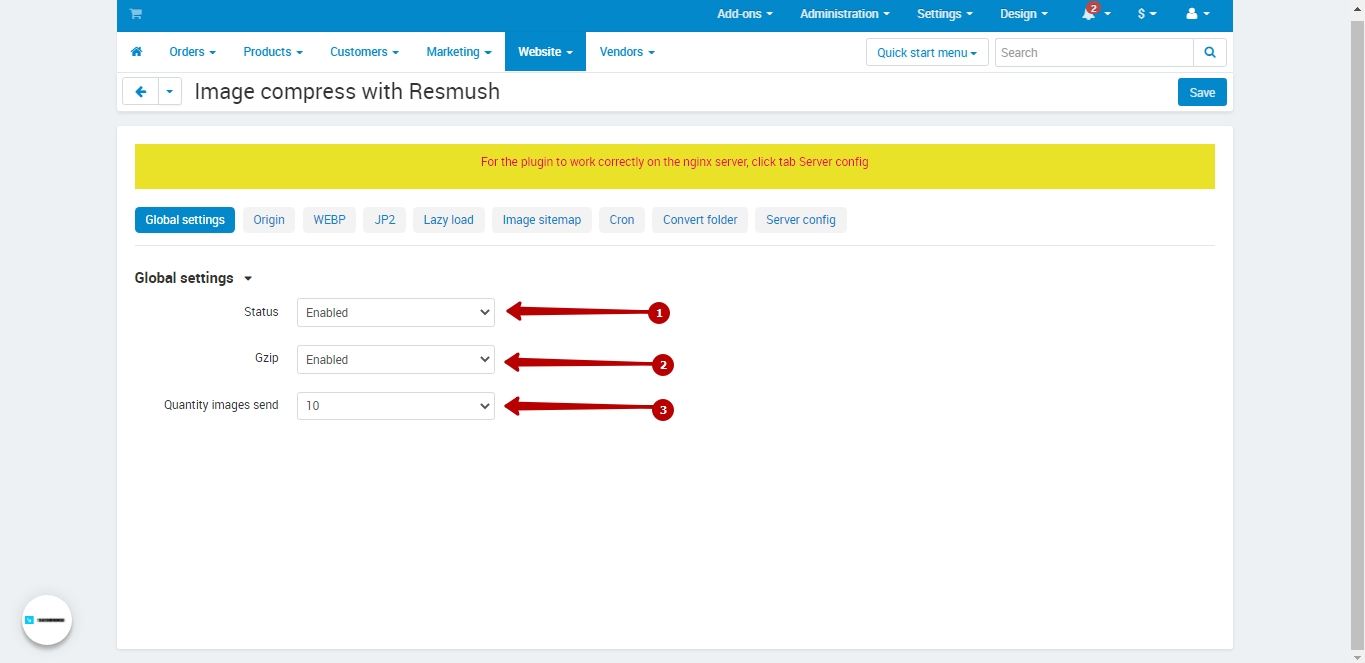Switch to the Lazy load tab

click(x=448, y=220)
